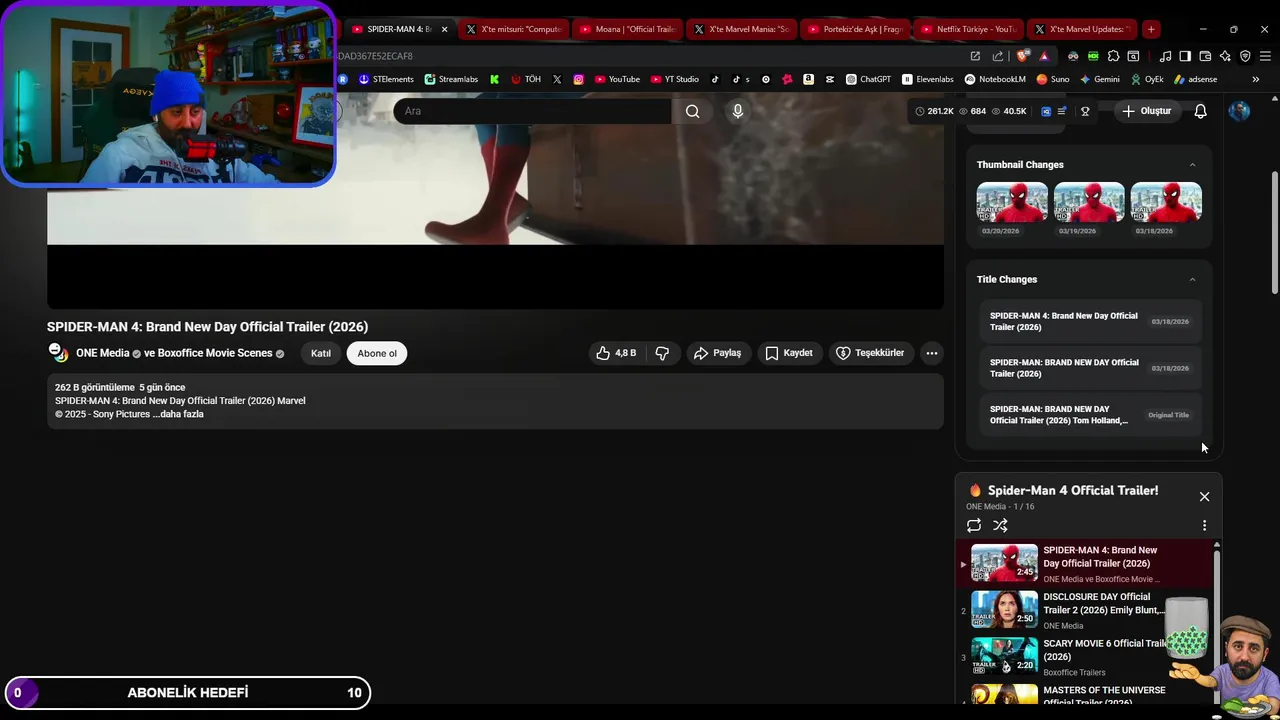
Task: Open thumbnail dated 03/20/2026
Action: pyautogui.click(x=1012, y=203)
